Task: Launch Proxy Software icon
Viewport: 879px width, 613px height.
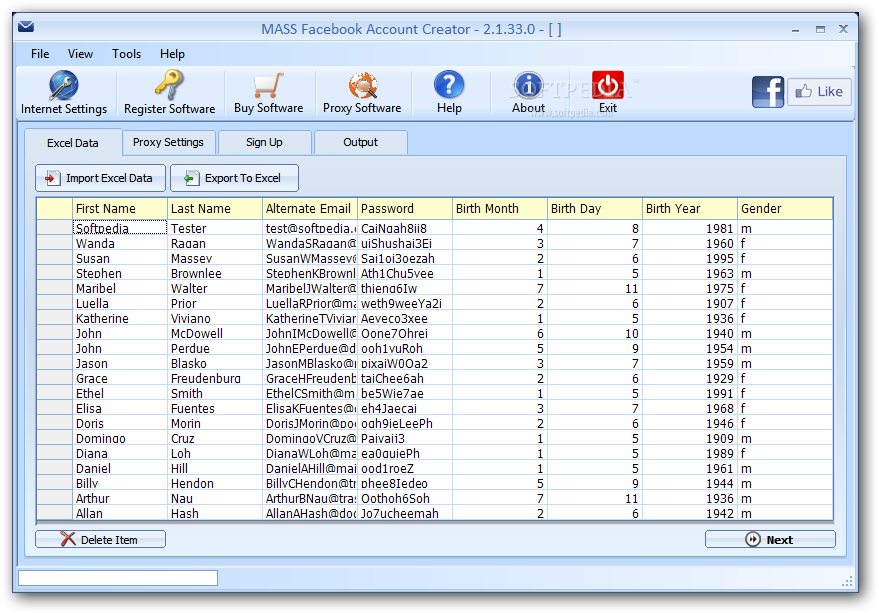Action: tap(362, 85)
